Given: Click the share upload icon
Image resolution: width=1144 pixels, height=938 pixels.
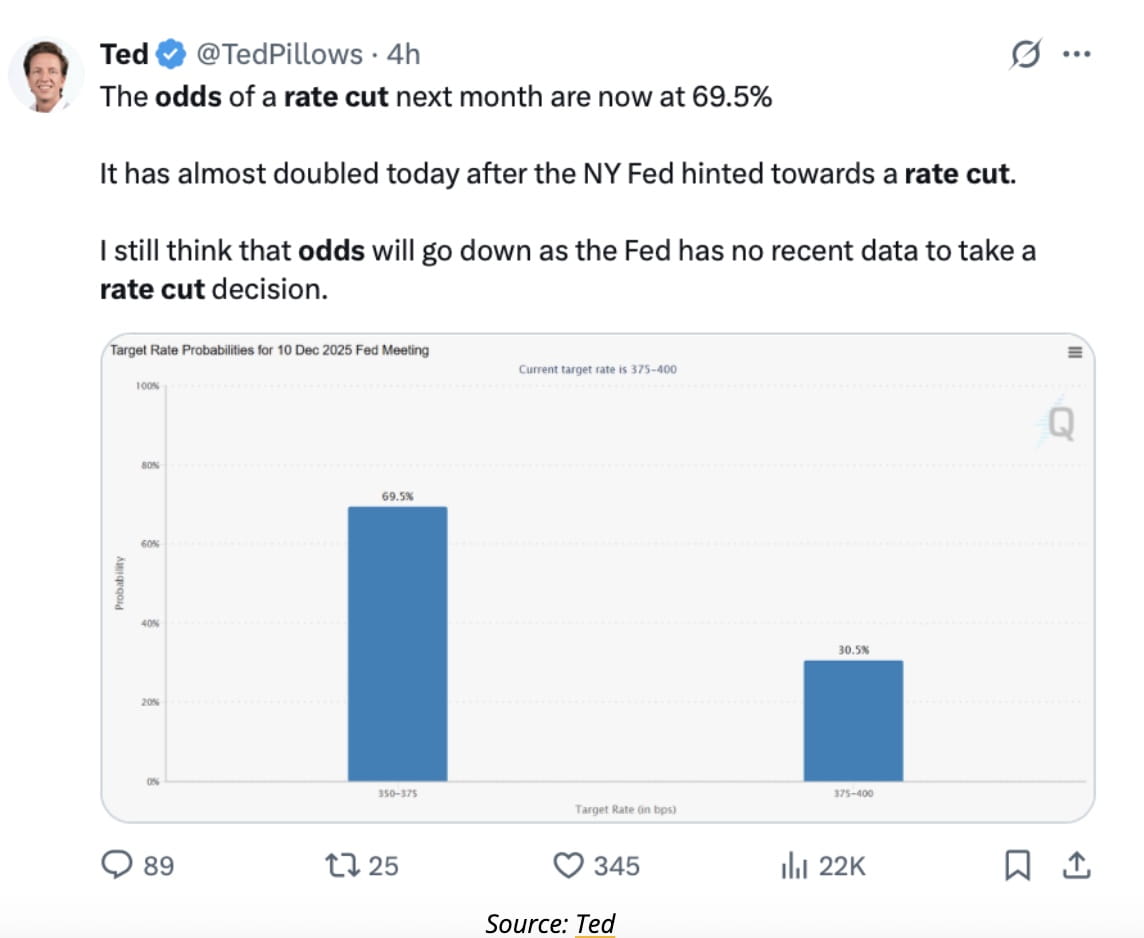Looking at the screenshot, I should point(1076,865).
